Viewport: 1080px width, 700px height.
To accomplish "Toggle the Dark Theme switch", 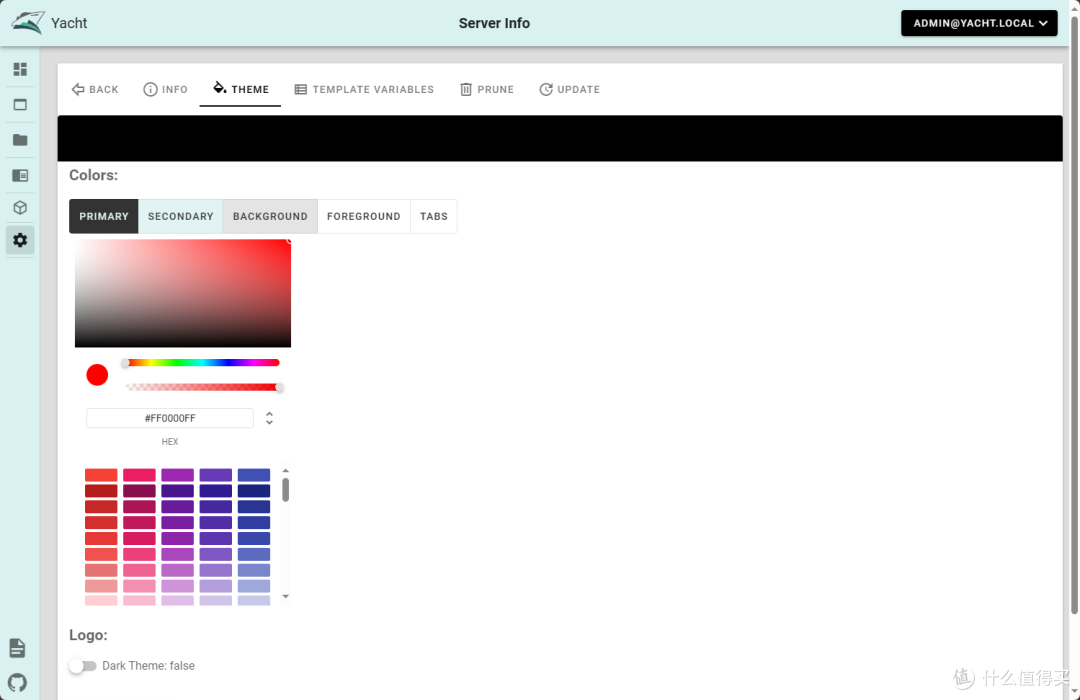I will pos(82,666).
